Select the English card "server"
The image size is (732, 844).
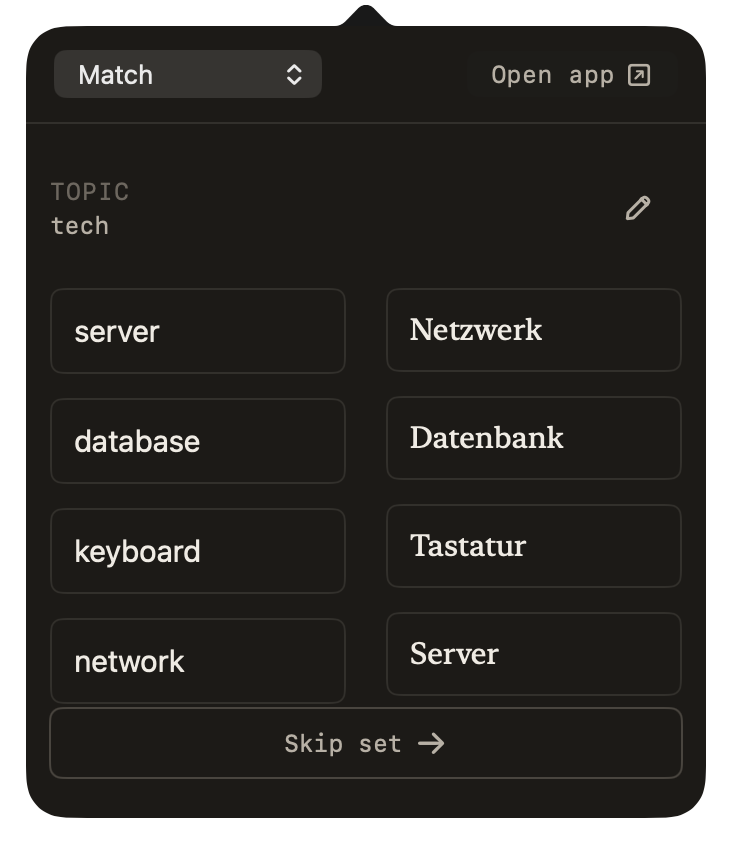tap(198, 331)
